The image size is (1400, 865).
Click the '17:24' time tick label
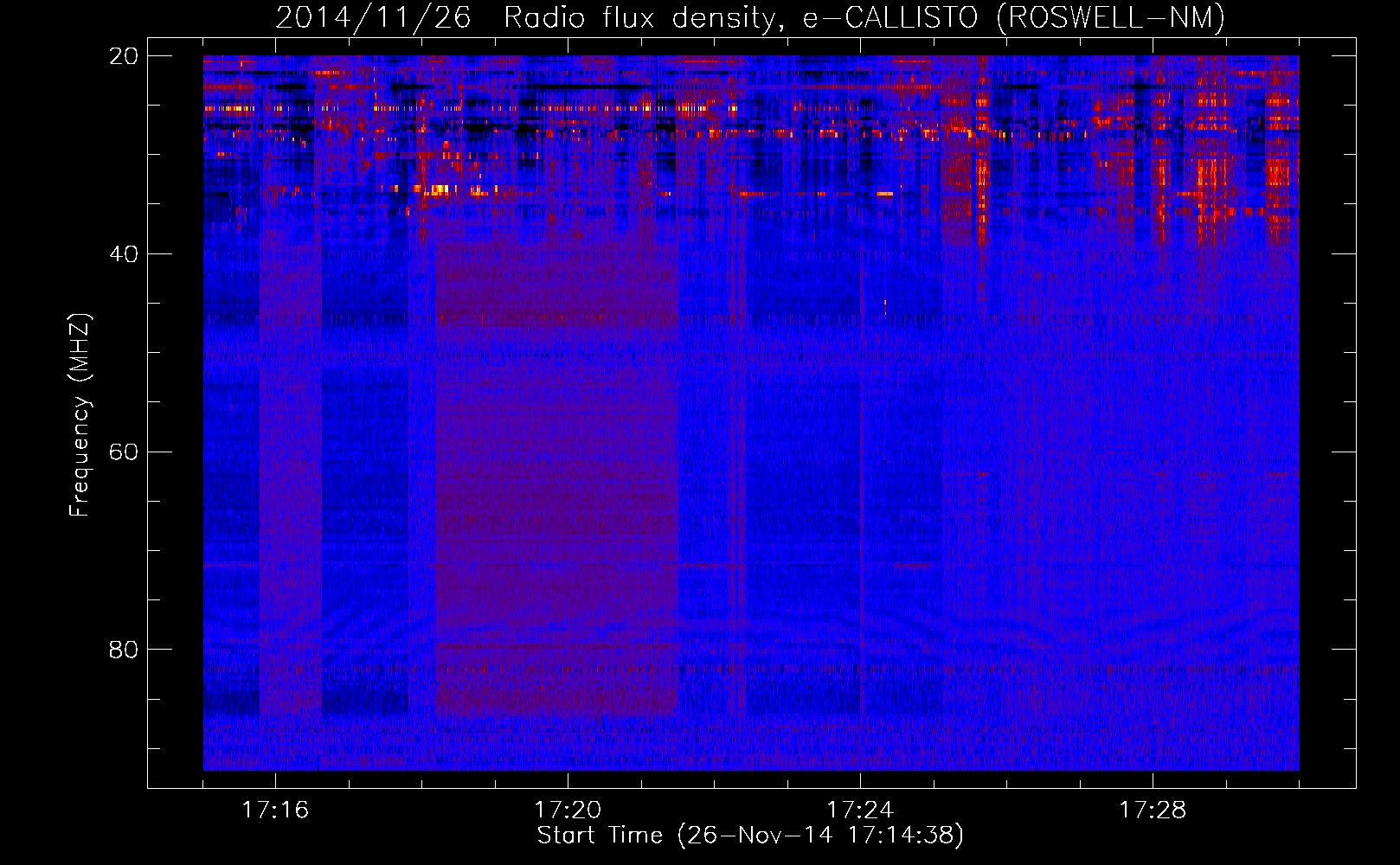pos(860,811)
